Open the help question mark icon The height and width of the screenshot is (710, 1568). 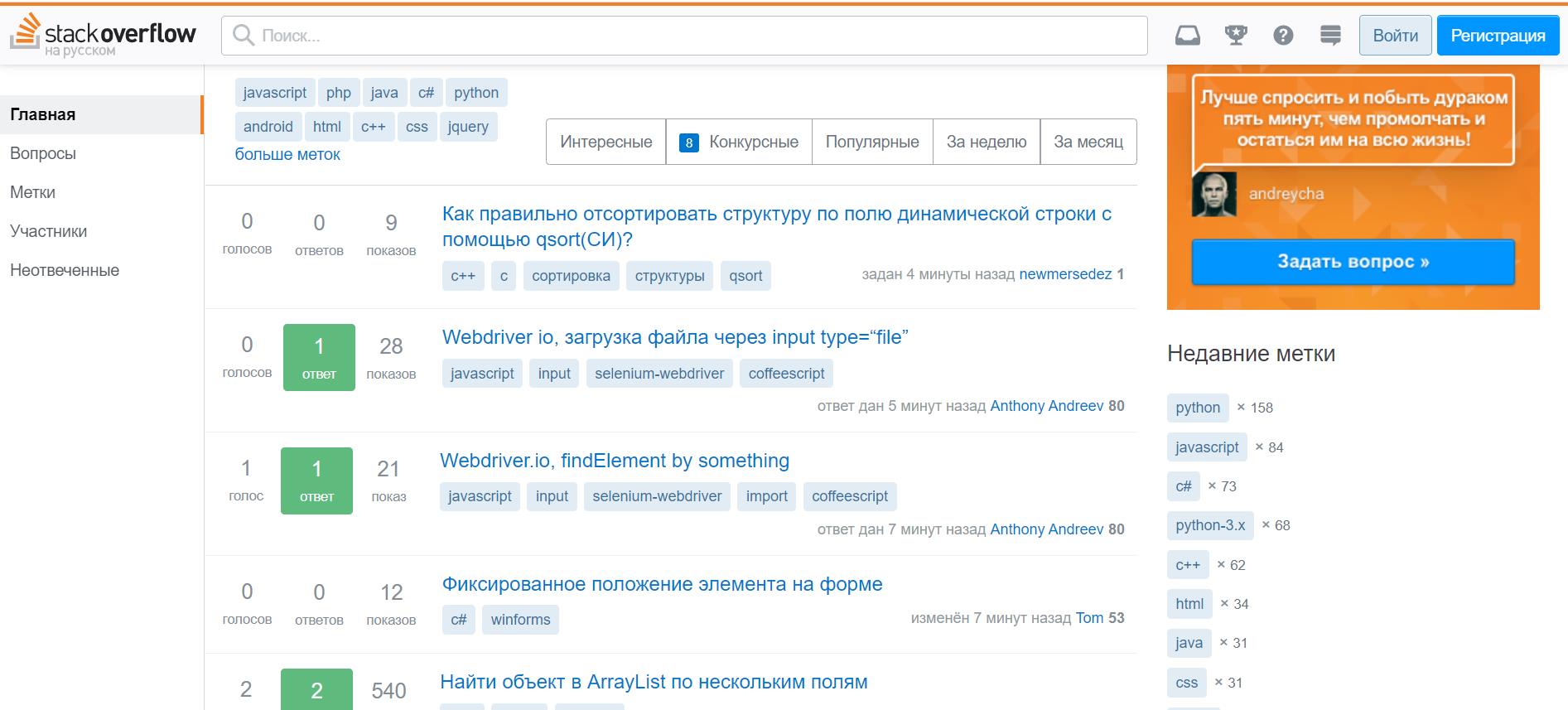click(x=1283, y=36)
